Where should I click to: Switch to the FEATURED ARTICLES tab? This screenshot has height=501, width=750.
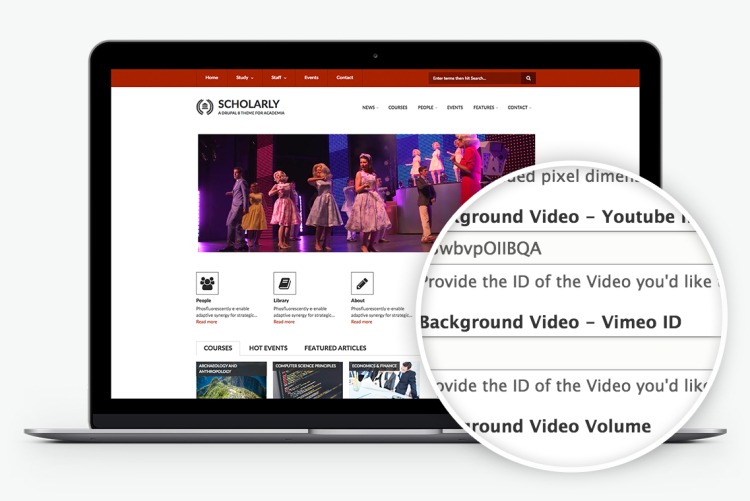pyautogui.click(x=335, y=348)
